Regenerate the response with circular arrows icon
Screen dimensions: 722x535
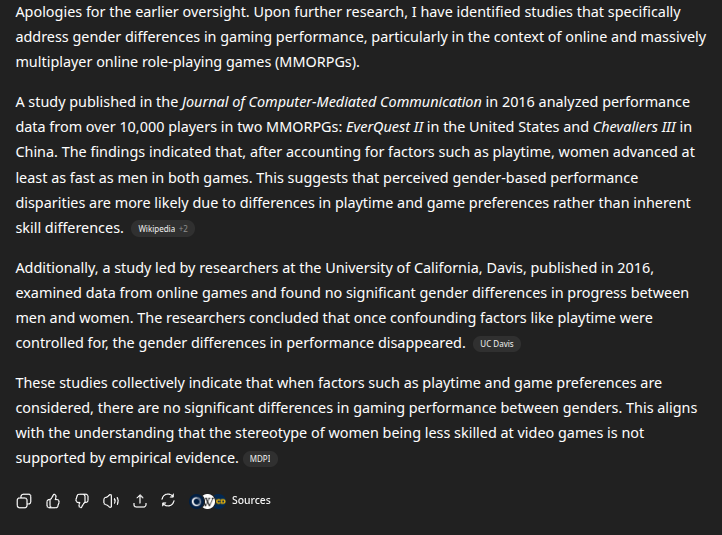pos(168,500)
